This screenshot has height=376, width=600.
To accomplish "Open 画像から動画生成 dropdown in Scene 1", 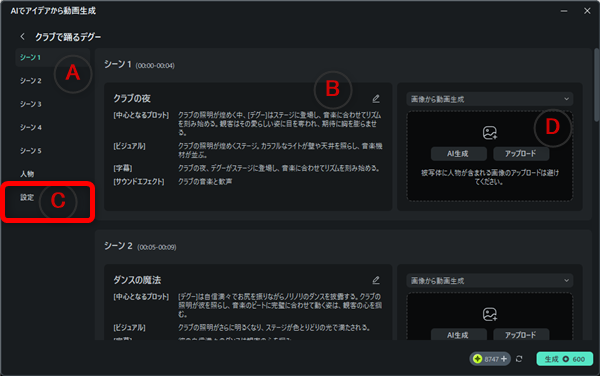I will point(489,99).
